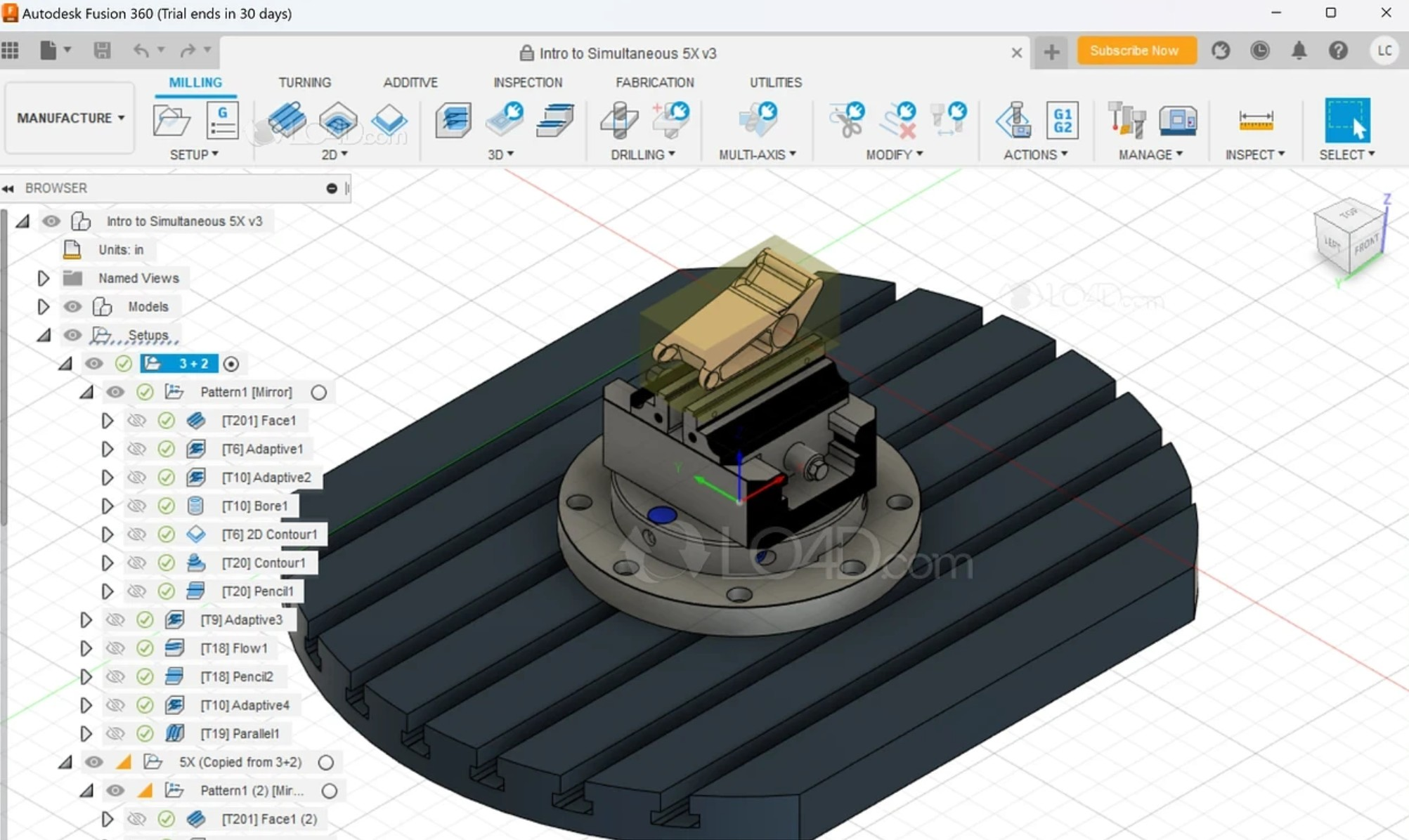Click the Delete Passes modify icon

coord(898,119)
